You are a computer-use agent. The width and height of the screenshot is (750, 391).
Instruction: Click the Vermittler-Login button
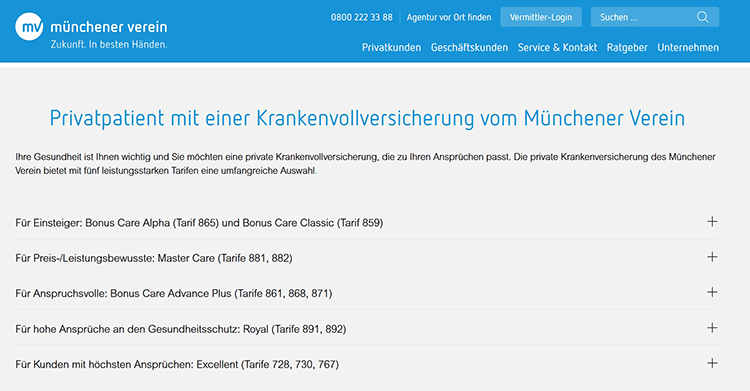pos(541,17)
